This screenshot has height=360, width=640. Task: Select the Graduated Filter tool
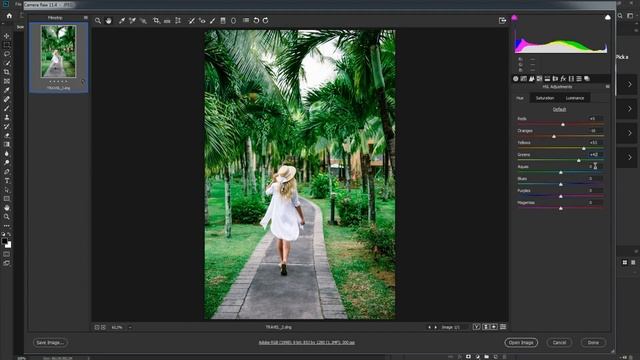click(x=223, y=20)
